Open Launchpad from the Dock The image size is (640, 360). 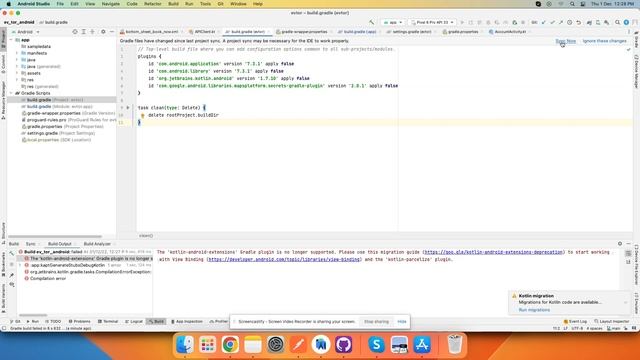[207, 344]
